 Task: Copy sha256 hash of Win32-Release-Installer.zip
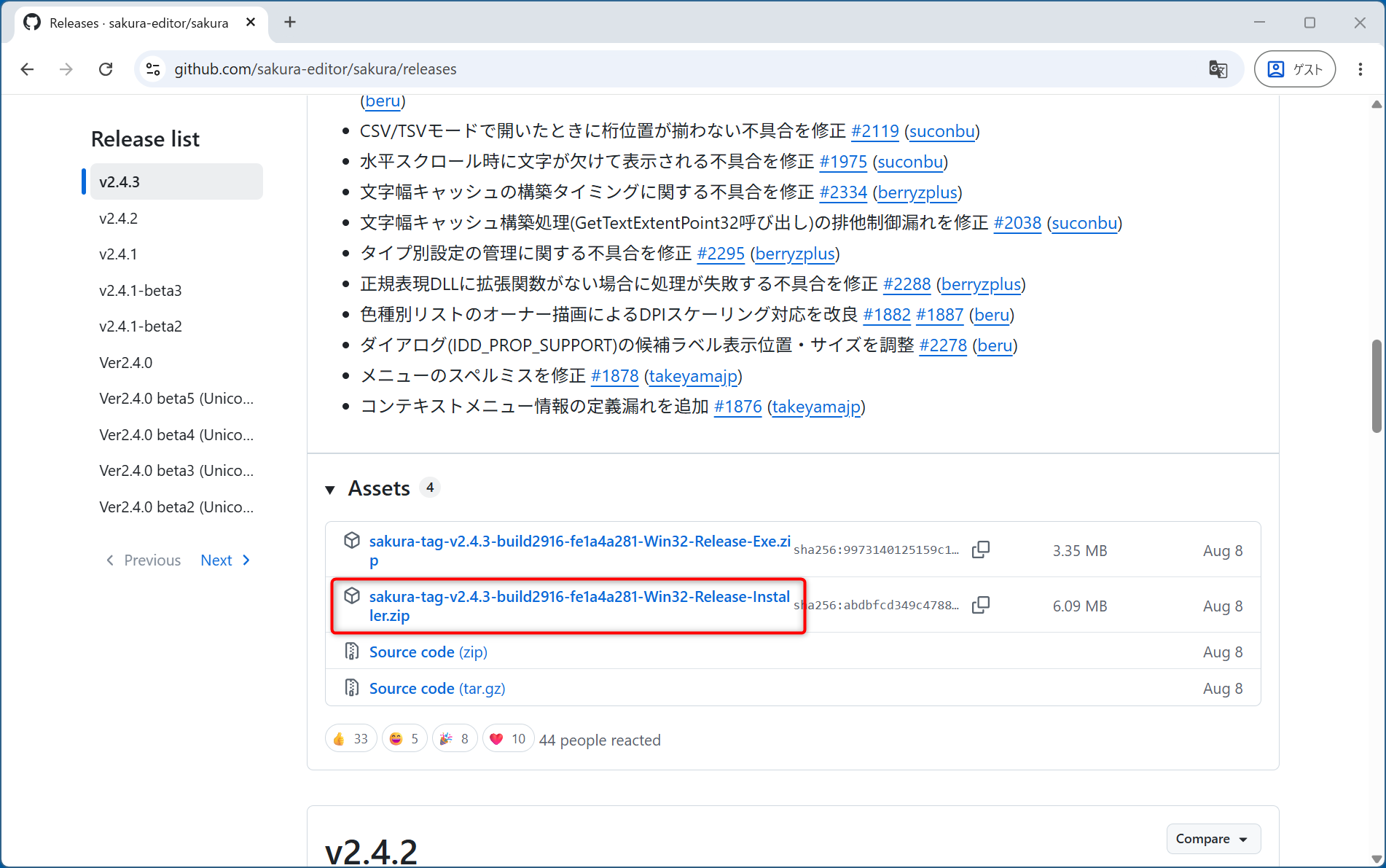[981, 606]
